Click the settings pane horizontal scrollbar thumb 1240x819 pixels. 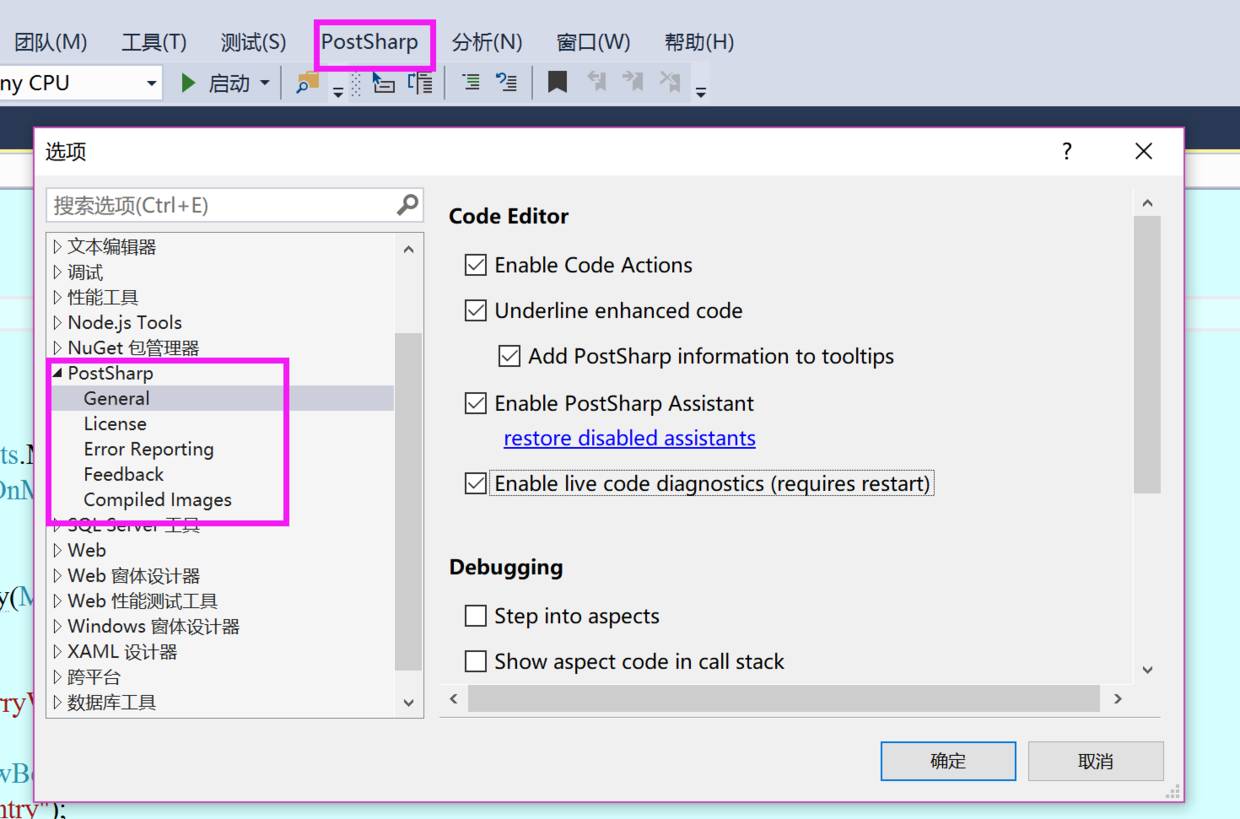(783, 698)
